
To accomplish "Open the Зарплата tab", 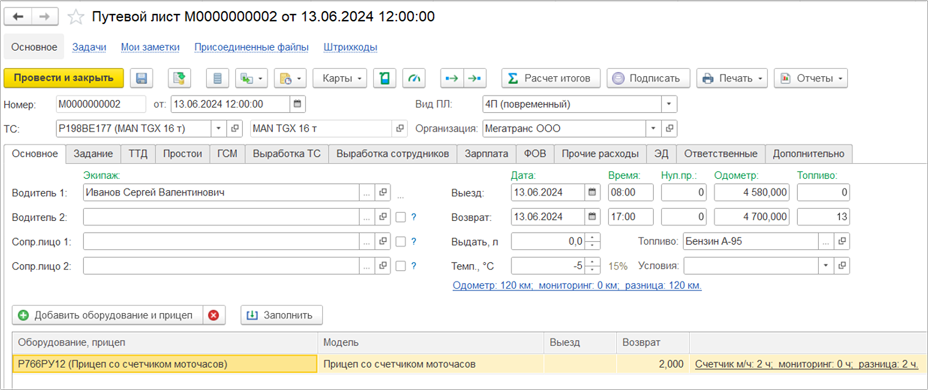I will pos(486,154).
